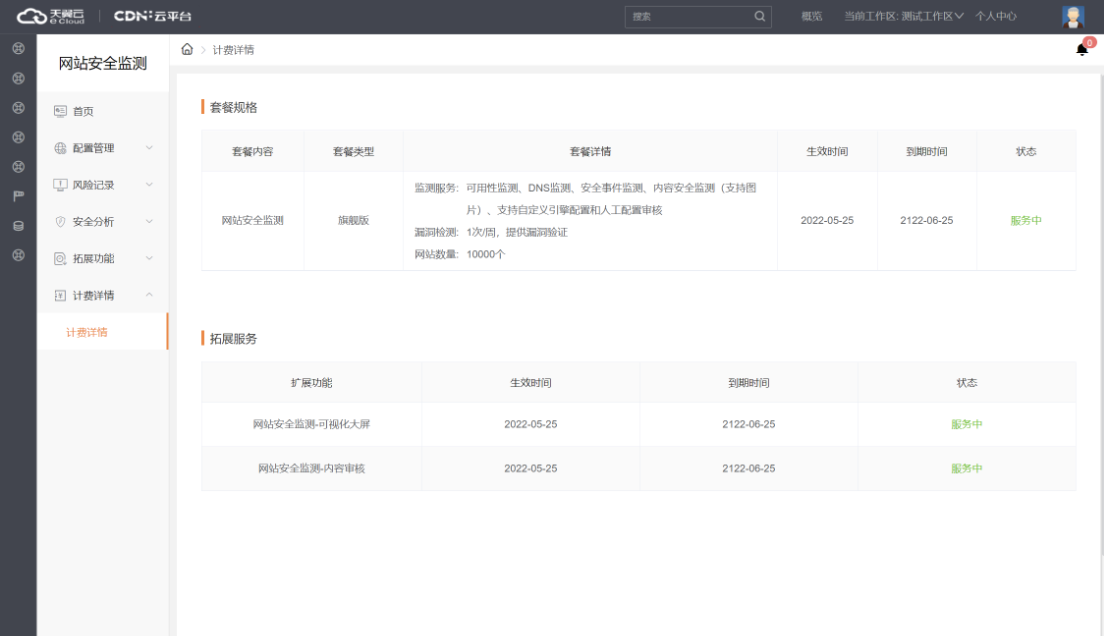Click the 天翼云 eCloud logo

[x=58, y=16]
